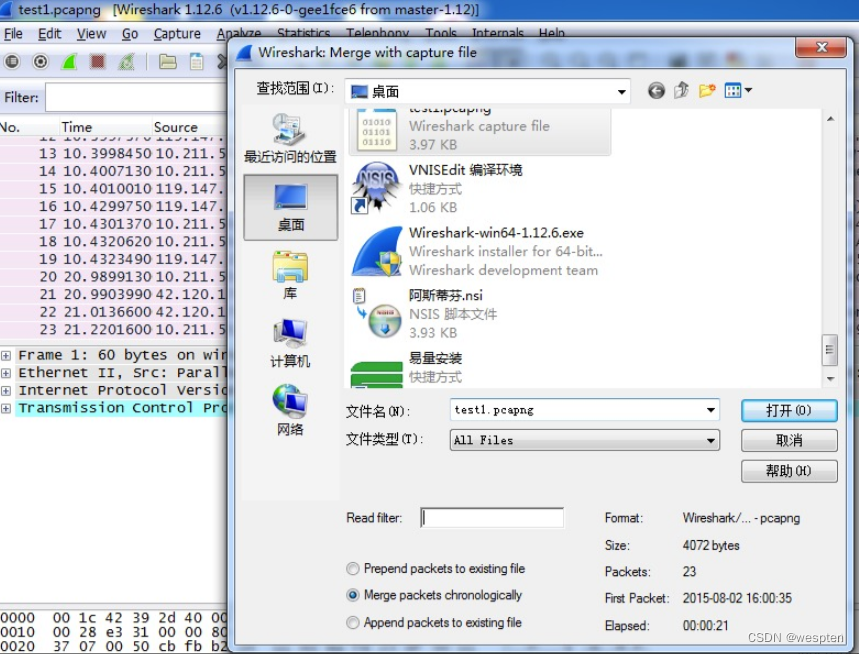Click hex dump offset 0010 line
859x654 pixels.
113,632
